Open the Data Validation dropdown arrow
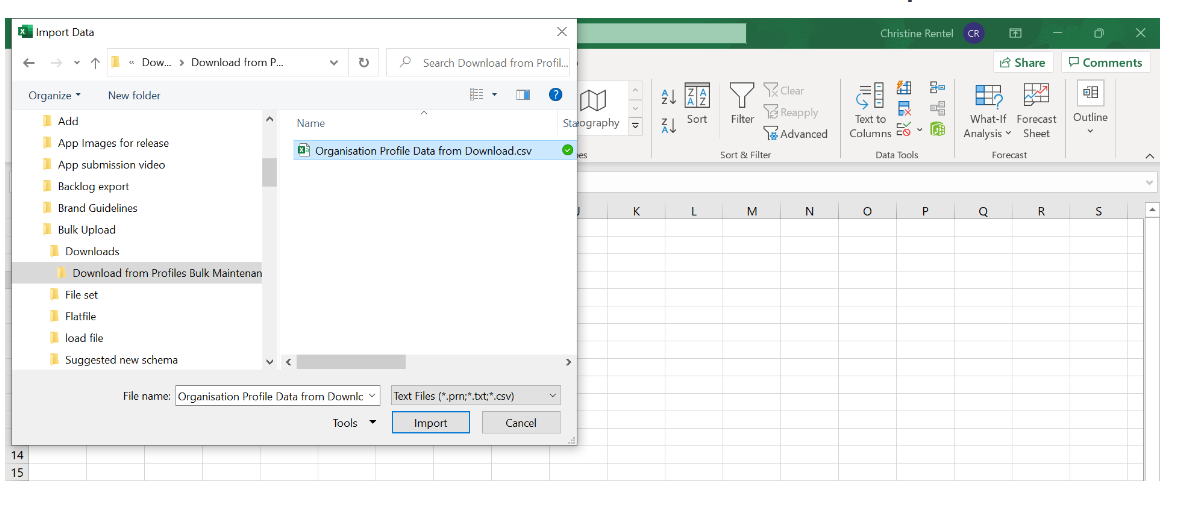Viewport: 1177px width, 513px height. click(920, 130)
